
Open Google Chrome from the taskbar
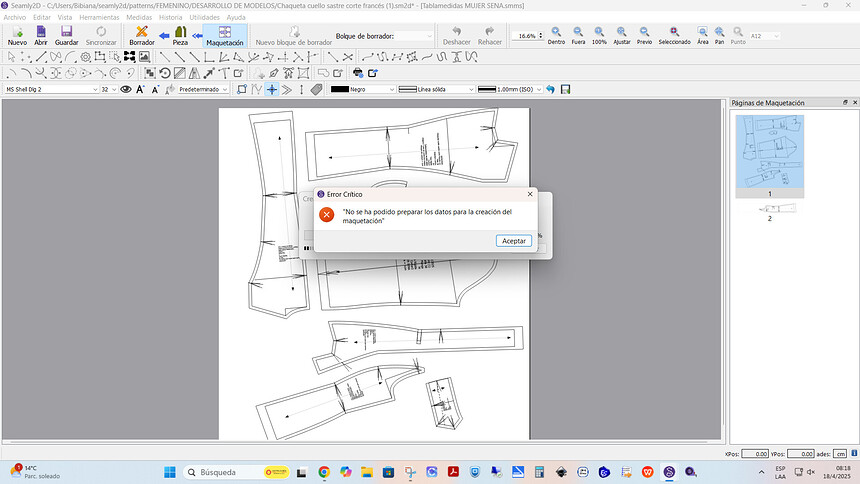tap(324, 472)
